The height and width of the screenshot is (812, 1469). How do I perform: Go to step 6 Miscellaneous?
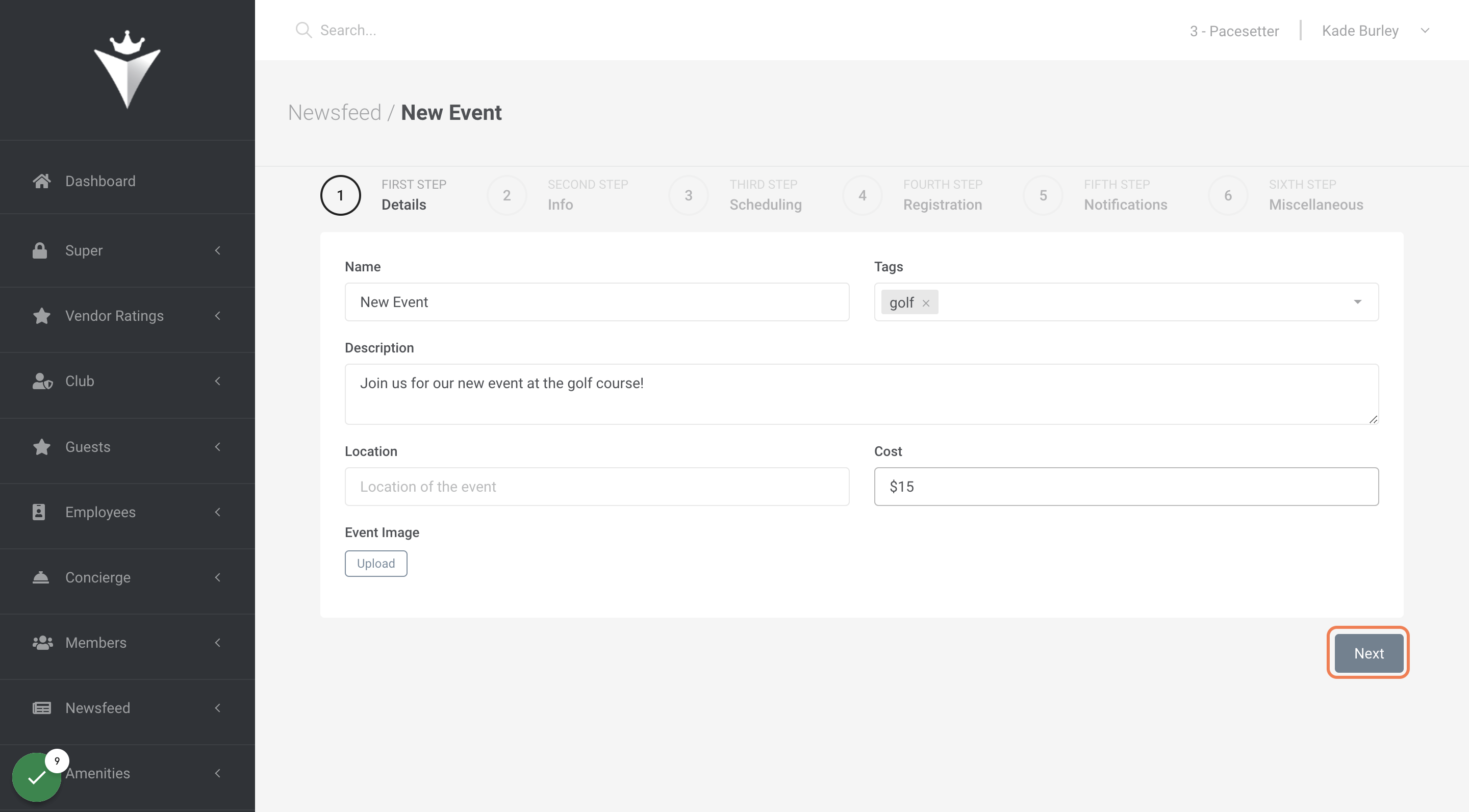(x=1286, y=195)
